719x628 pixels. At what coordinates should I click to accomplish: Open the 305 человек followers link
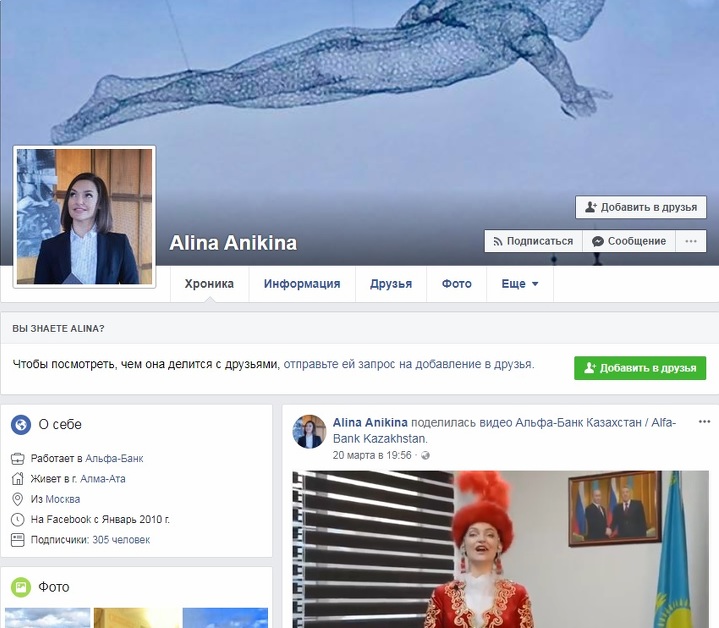click(121, 540)
